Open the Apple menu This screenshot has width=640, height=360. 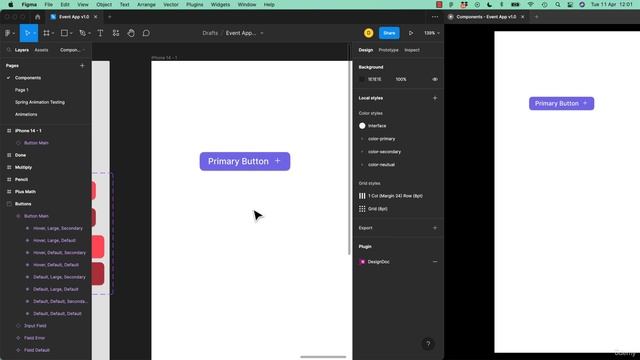point(11,4)
